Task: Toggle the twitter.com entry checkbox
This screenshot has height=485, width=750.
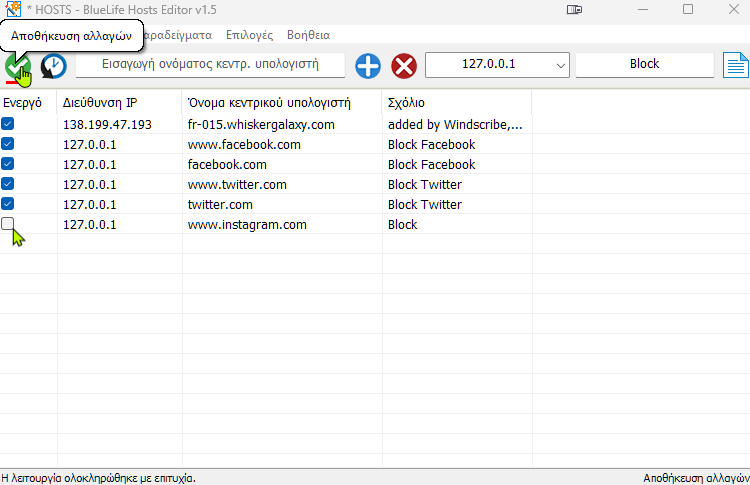Action: point(8,204)
